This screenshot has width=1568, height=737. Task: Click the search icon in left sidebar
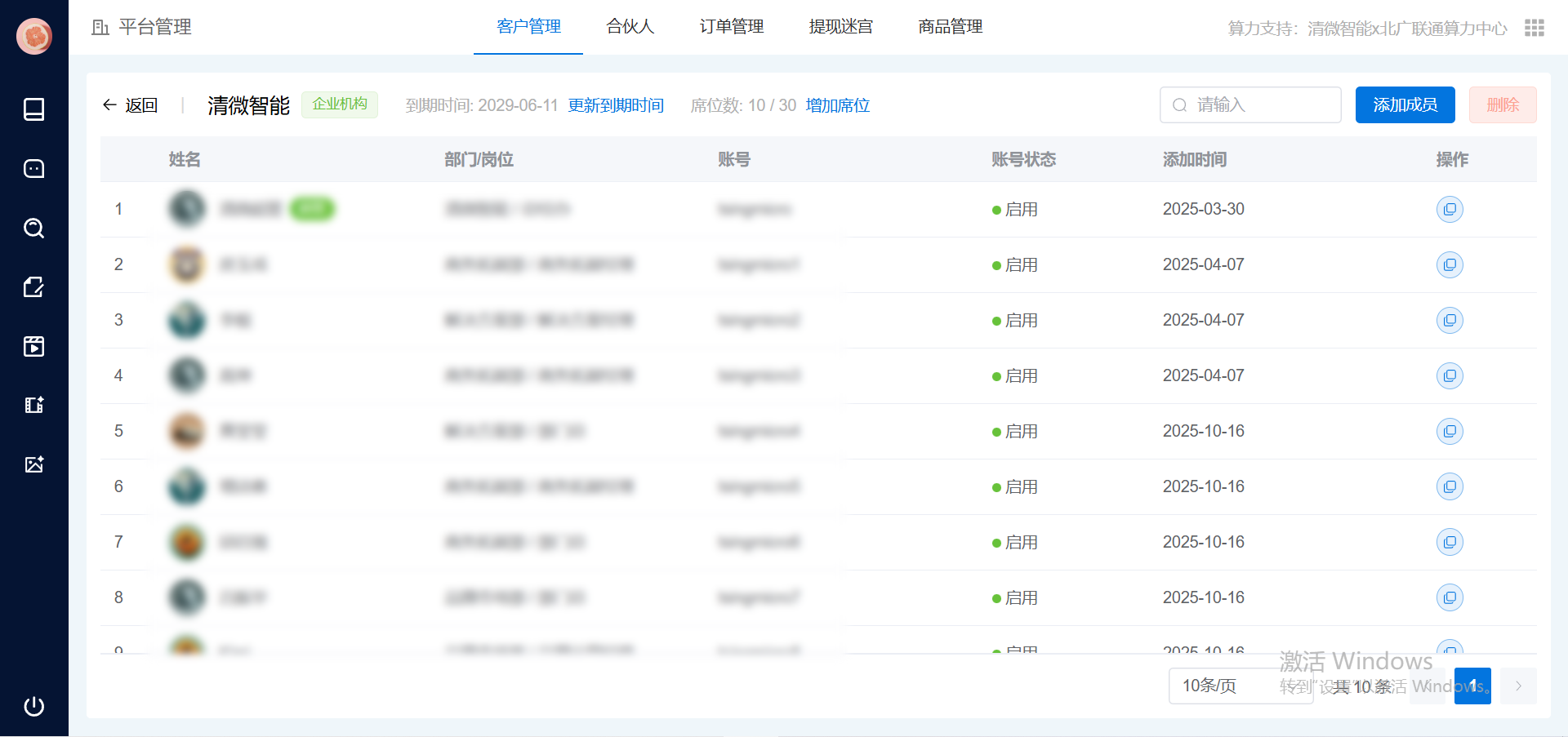[33, 228]
